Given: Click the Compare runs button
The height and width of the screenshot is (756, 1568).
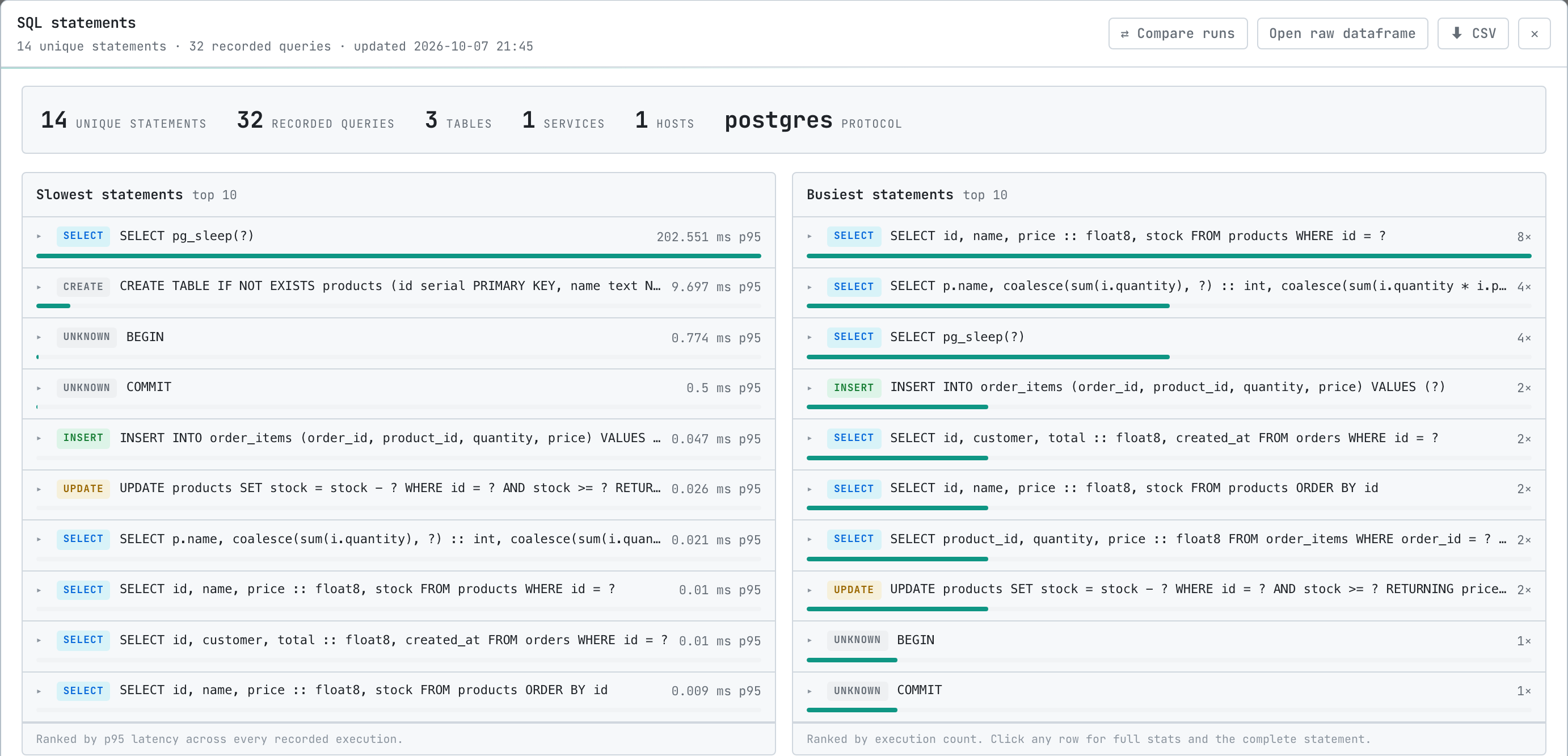Looking at the screenshot, I should click(1177, 33).
